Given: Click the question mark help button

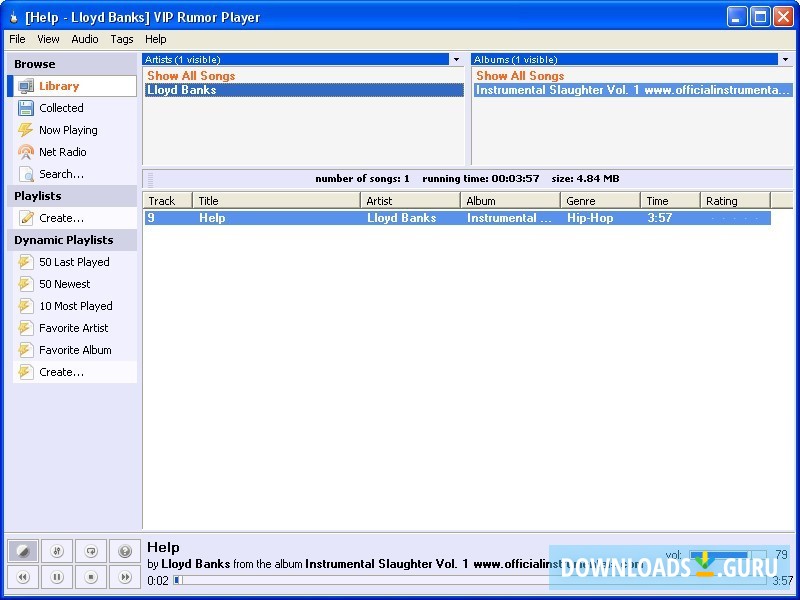Looking at the screenshot, I should click(125, 551).
